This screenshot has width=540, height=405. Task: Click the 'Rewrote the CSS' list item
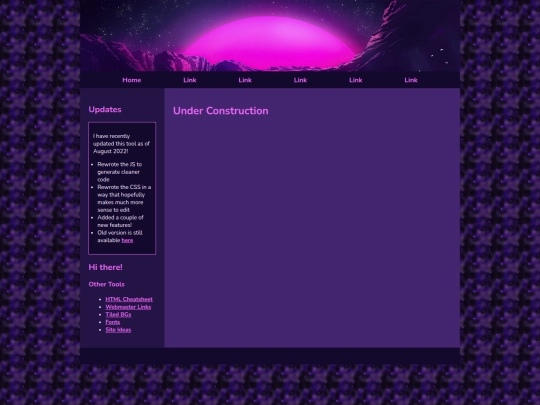(x=124, y=198)
